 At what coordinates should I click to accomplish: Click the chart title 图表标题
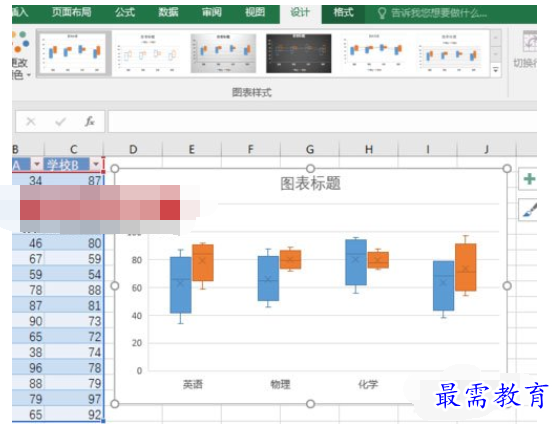pyautogui.click(x=310, y=184)
